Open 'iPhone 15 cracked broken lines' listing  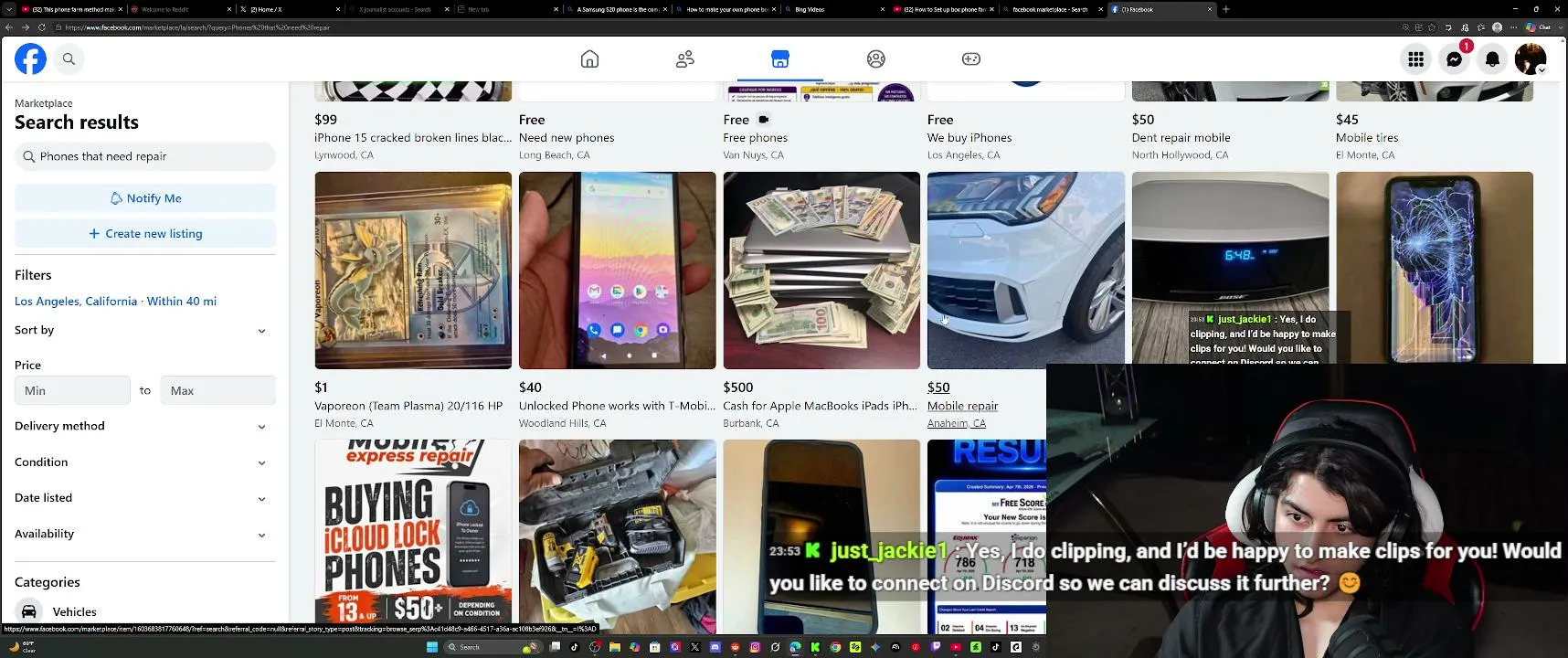click(413, 138)
